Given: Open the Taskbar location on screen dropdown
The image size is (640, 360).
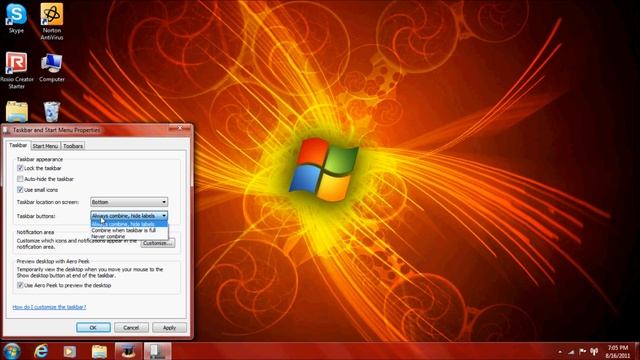Looking at the screenshot, I should coord(129,202).
